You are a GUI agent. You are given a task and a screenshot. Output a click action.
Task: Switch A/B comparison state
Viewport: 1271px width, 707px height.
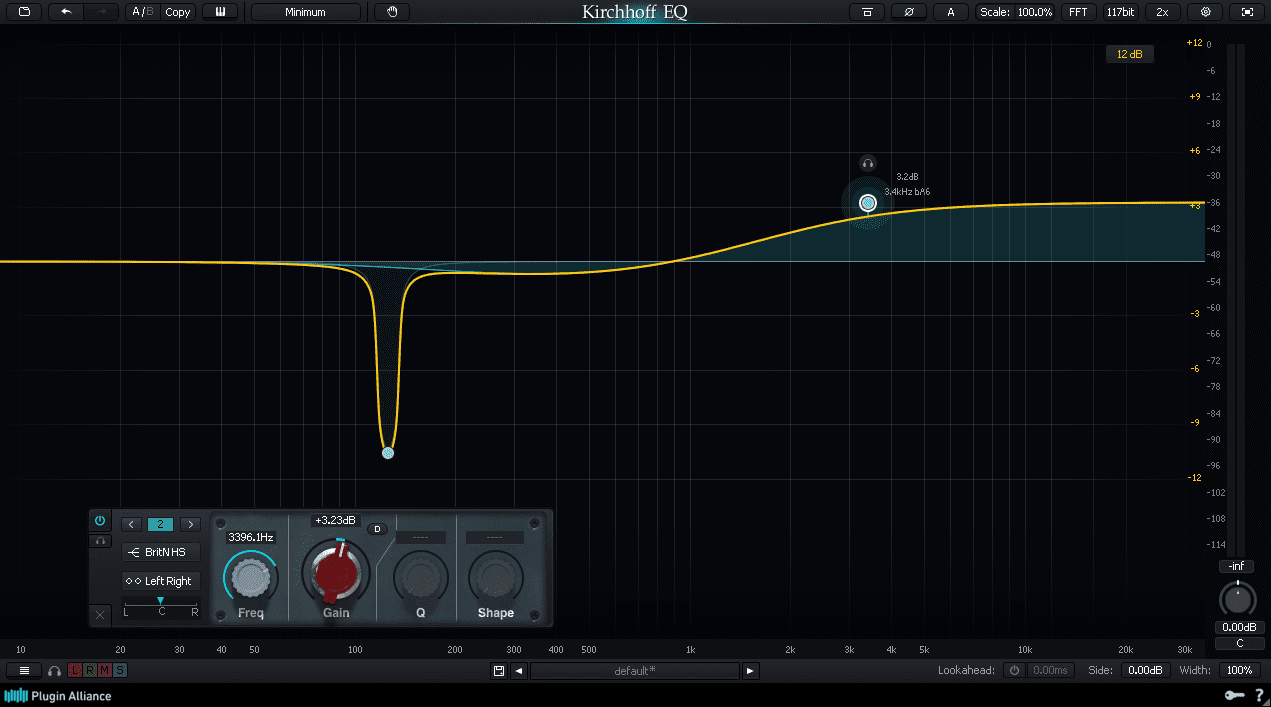pyautogui.click(x=143, y=12)
